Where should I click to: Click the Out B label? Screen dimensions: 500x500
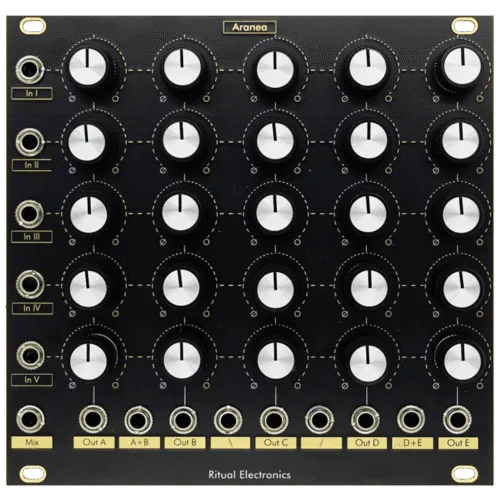point(185,443)
